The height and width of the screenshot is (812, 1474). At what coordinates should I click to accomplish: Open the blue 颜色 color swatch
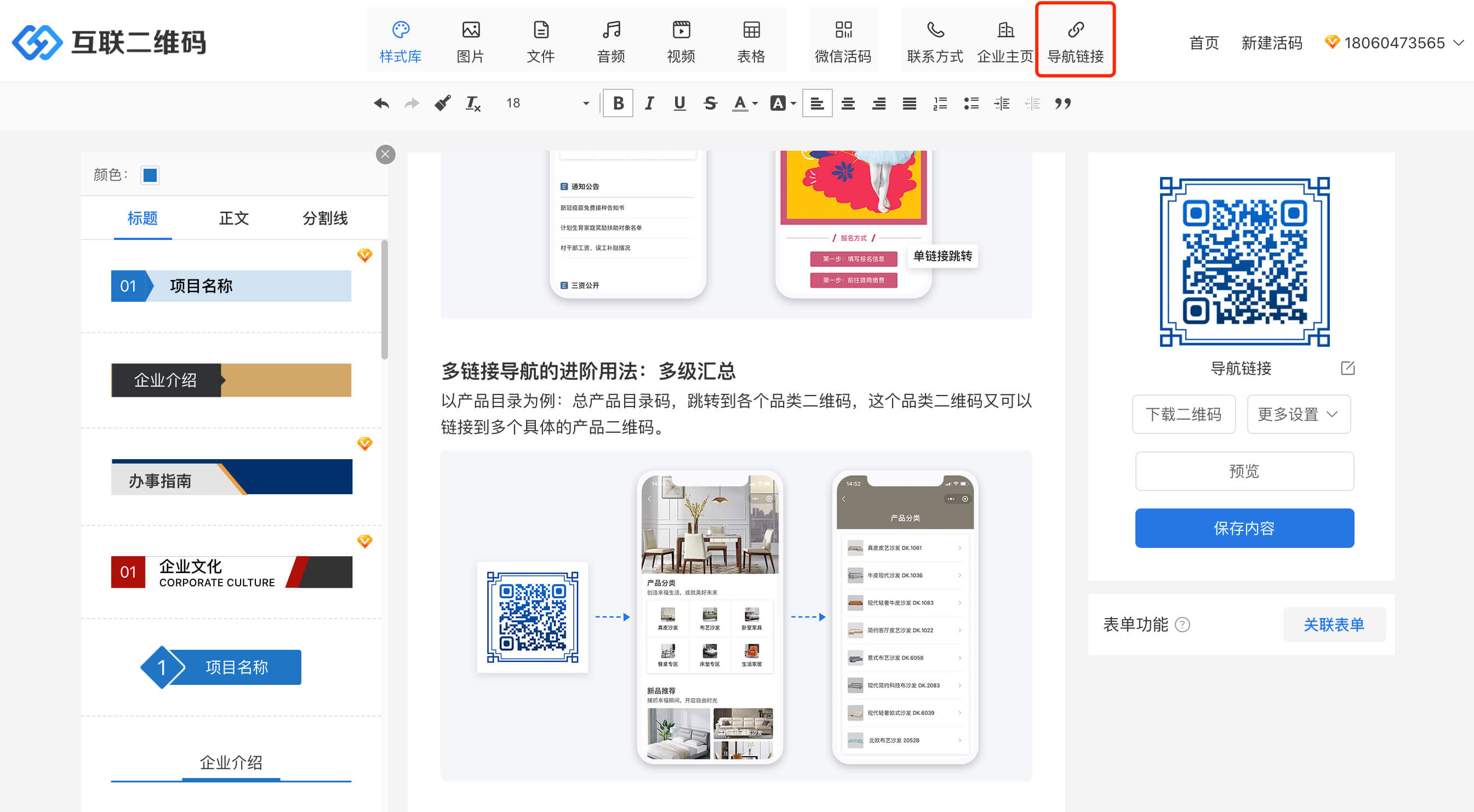pos(150,175)
